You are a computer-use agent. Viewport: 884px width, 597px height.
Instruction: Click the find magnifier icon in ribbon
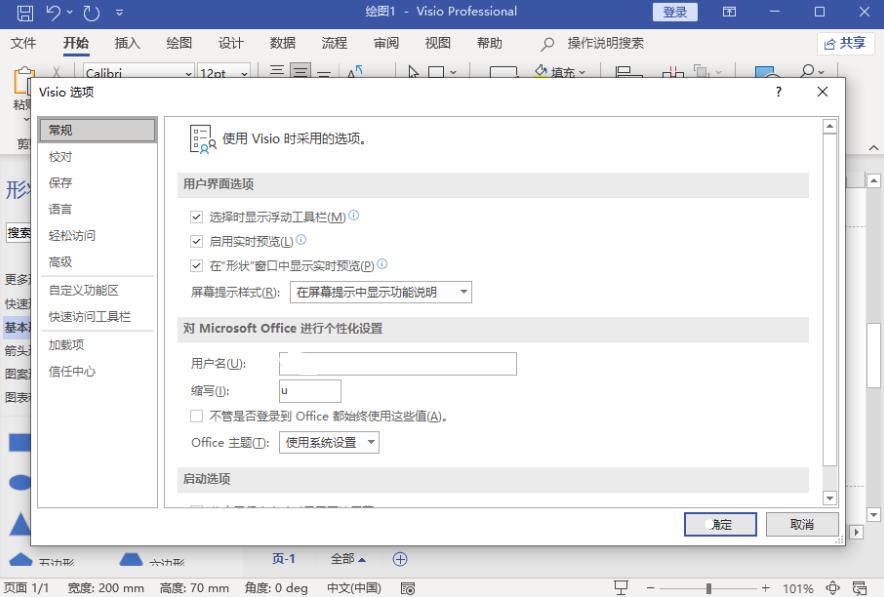click(807, 71)
